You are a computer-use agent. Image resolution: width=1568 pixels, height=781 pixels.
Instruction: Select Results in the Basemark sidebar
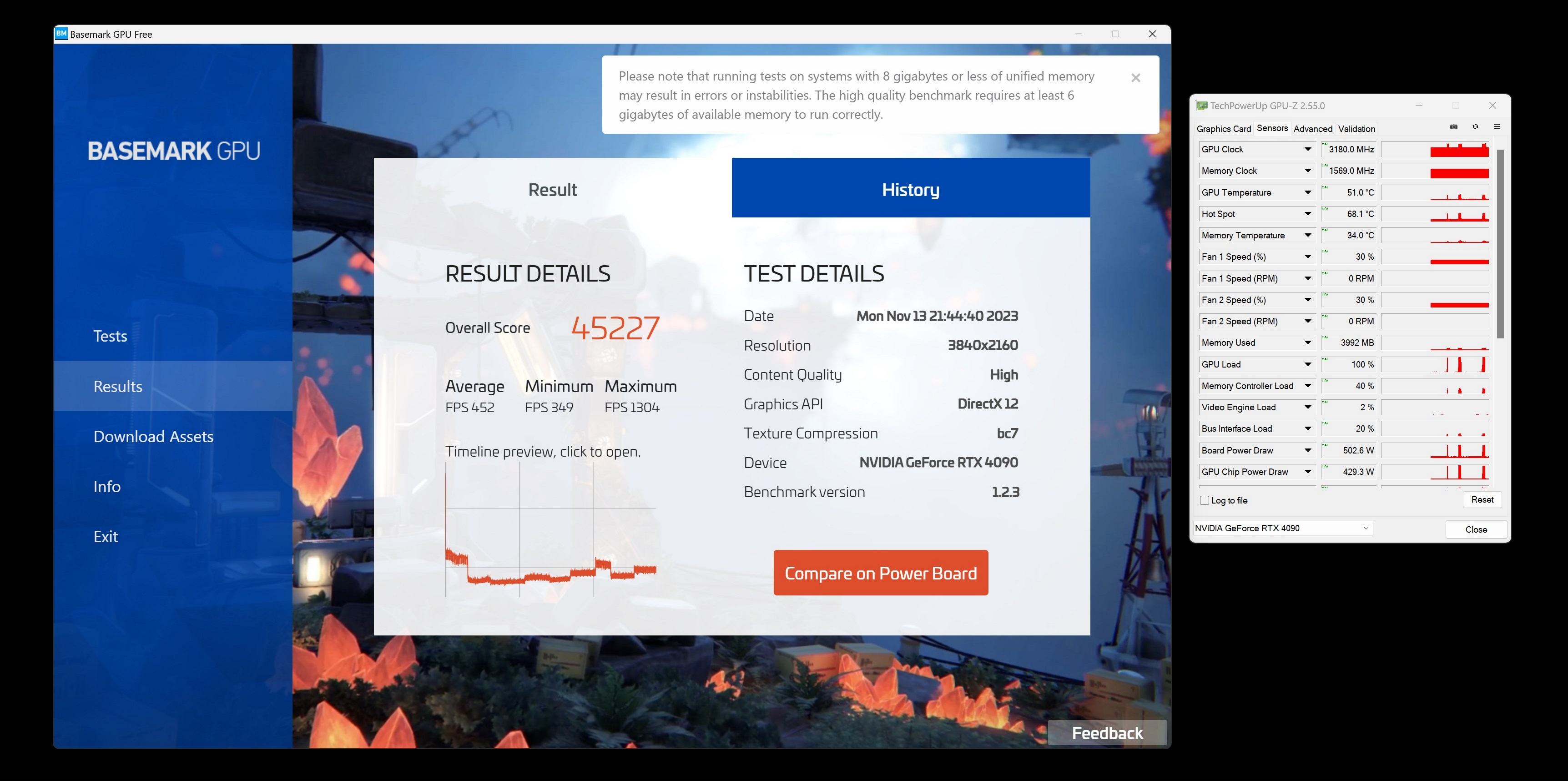173,386
